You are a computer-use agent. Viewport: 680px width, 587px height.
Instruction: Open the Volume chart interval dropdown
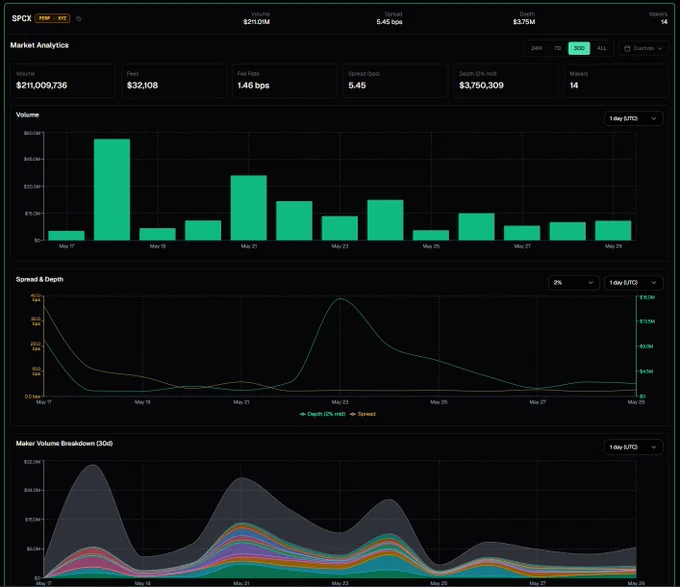coord(633,118)
